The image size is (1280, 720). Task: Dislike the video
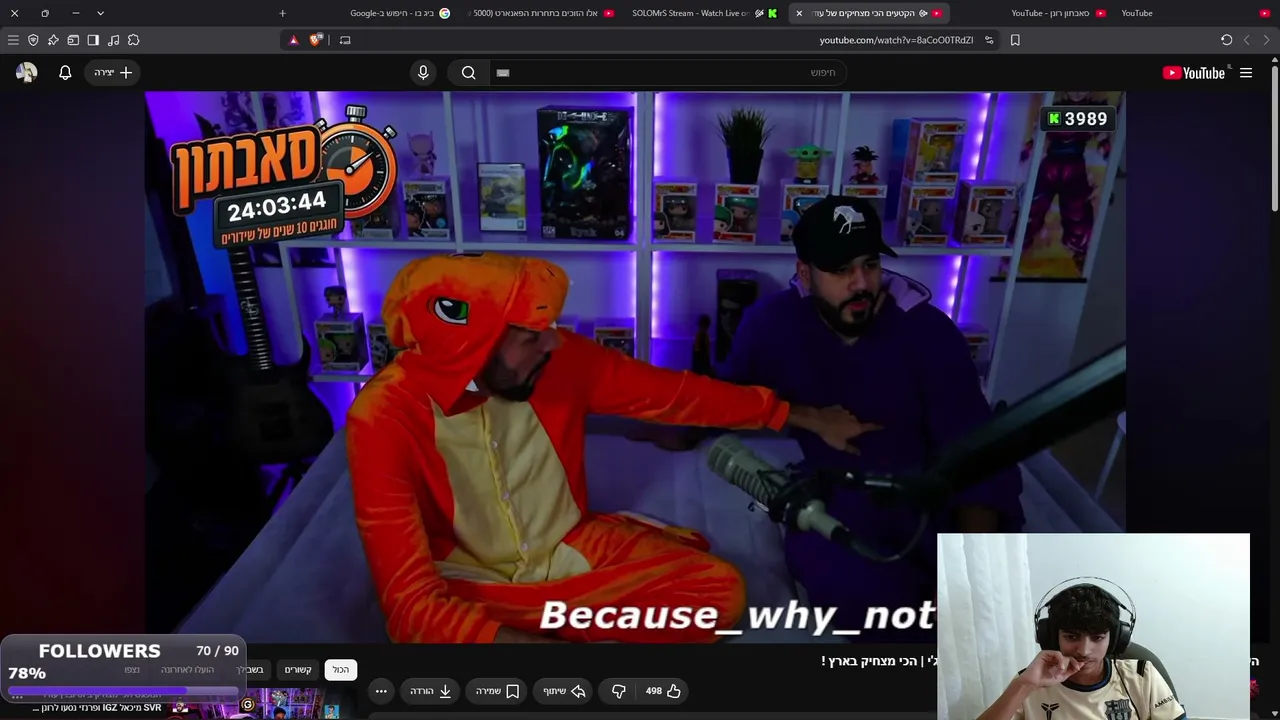618,691
